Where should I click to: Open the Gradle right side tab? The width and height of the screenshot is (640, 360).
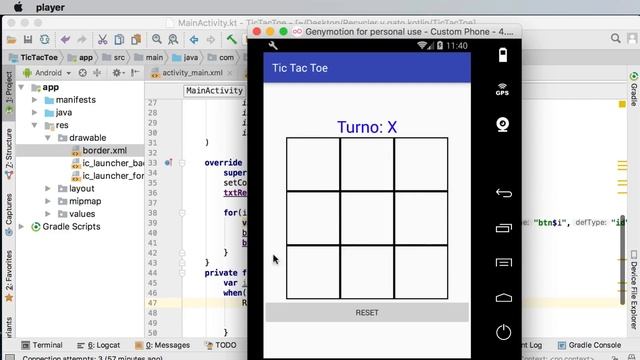[633, 89]
